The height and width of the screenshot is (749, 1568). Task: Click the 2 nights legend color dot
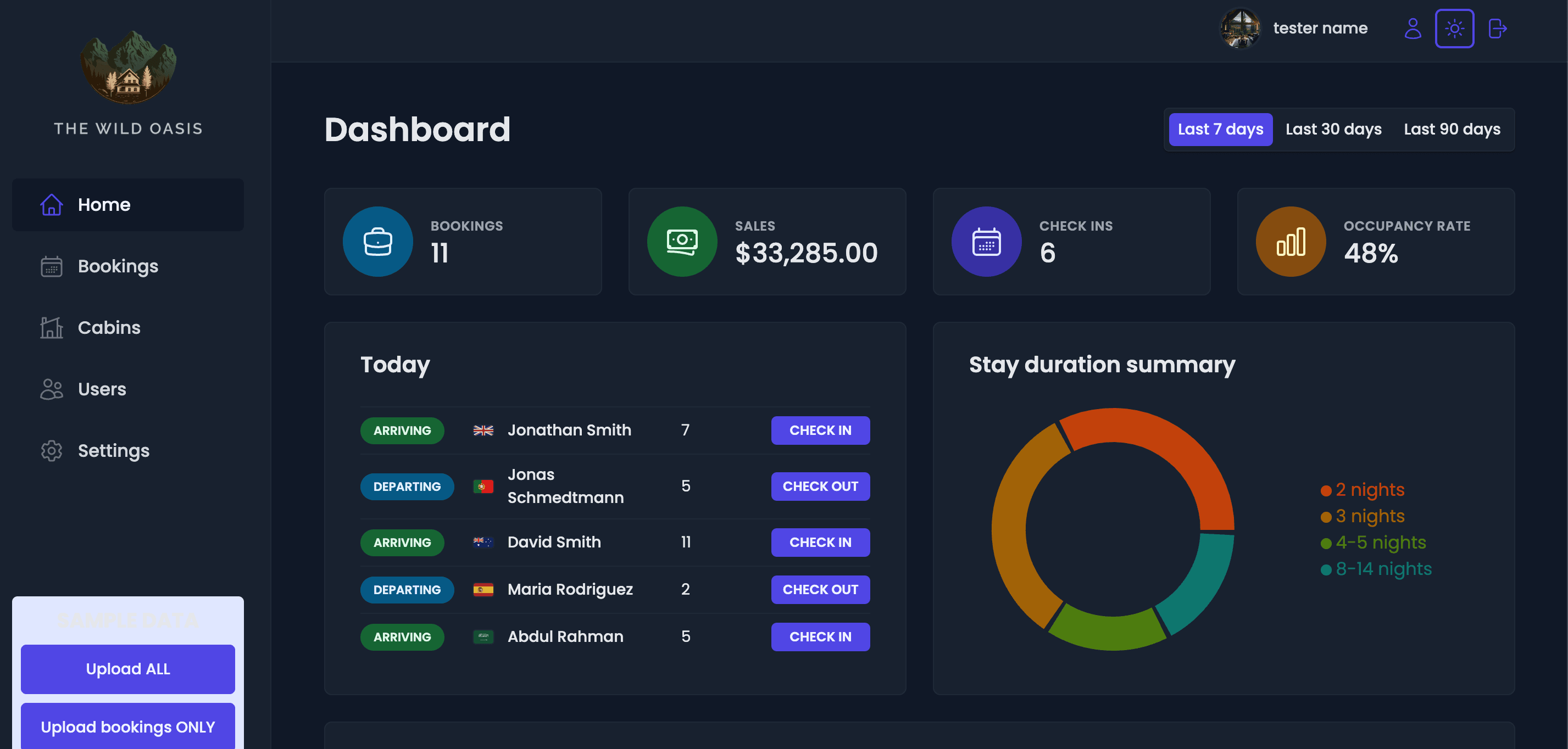coord(1326,491)
